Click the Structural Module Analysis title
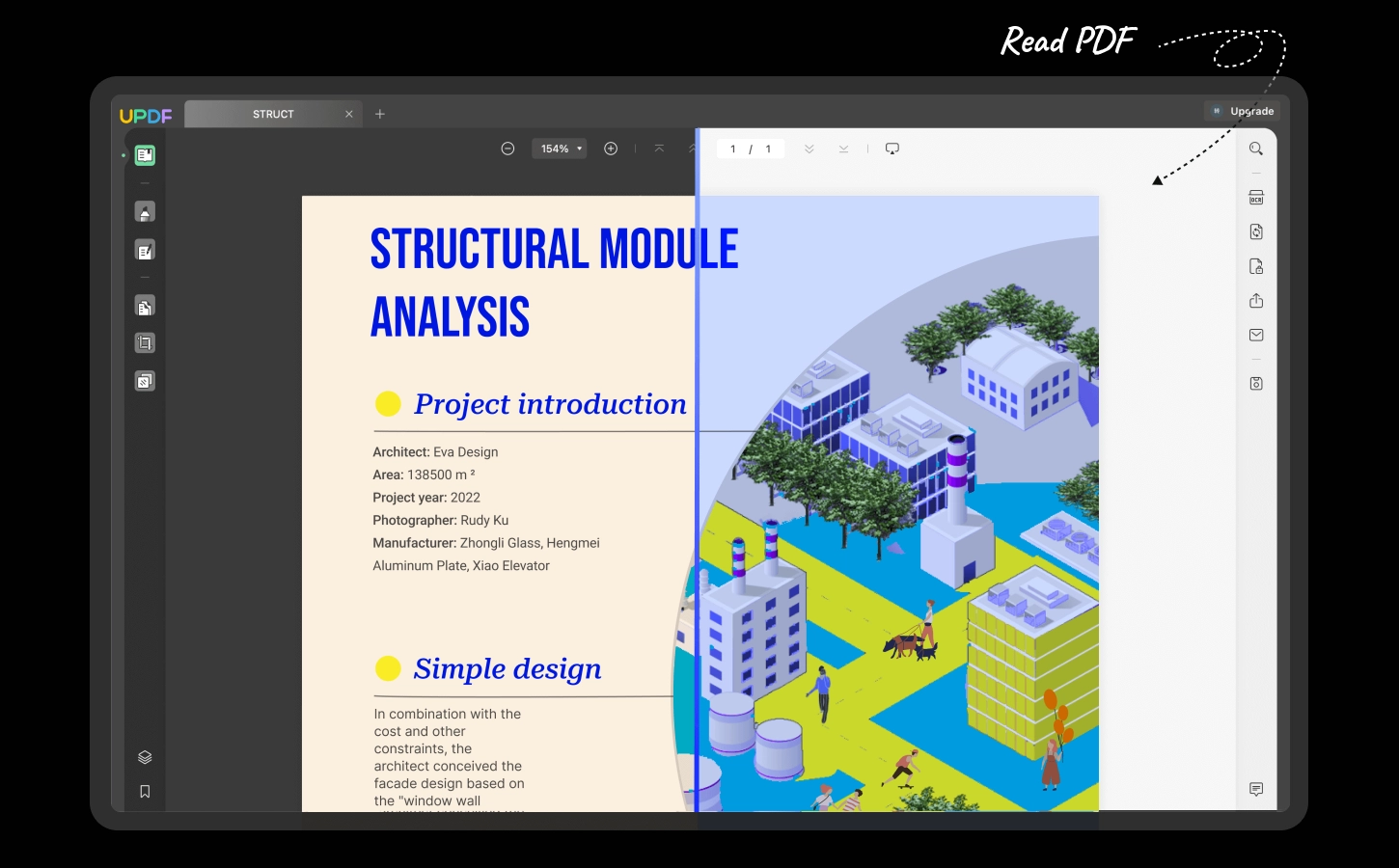 [x=554, y=284]
